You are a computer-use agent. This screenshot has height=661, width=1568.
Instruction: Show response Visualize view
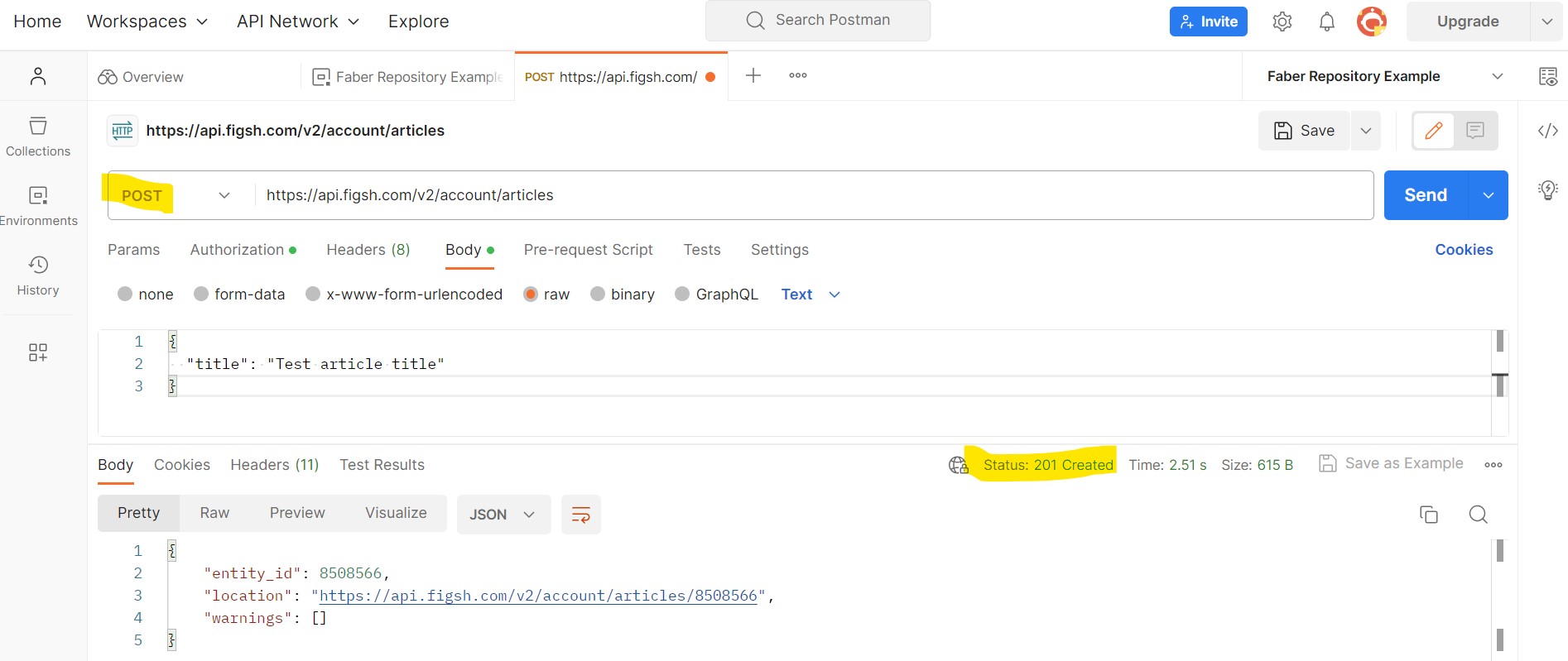[x=396, y=513]
